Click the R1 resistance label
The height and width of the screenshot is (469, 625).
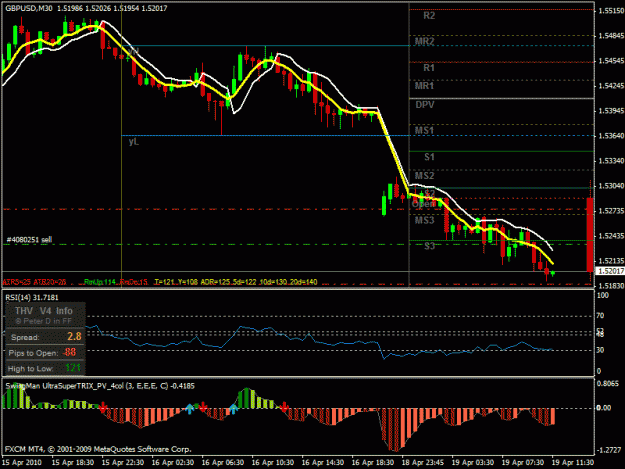coord(429,68)
